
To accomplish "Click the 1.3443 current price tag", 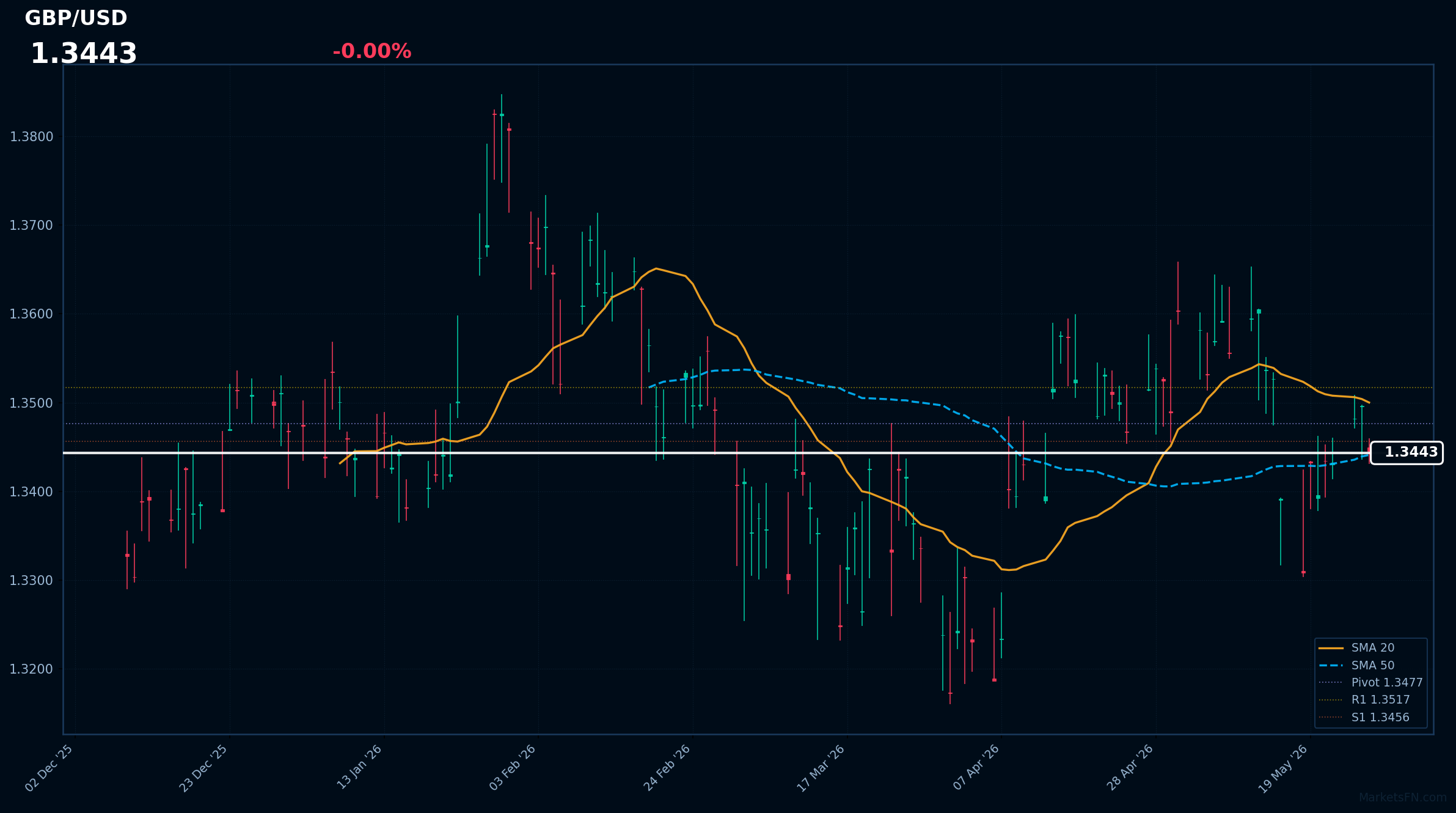I will [1407, 452].
